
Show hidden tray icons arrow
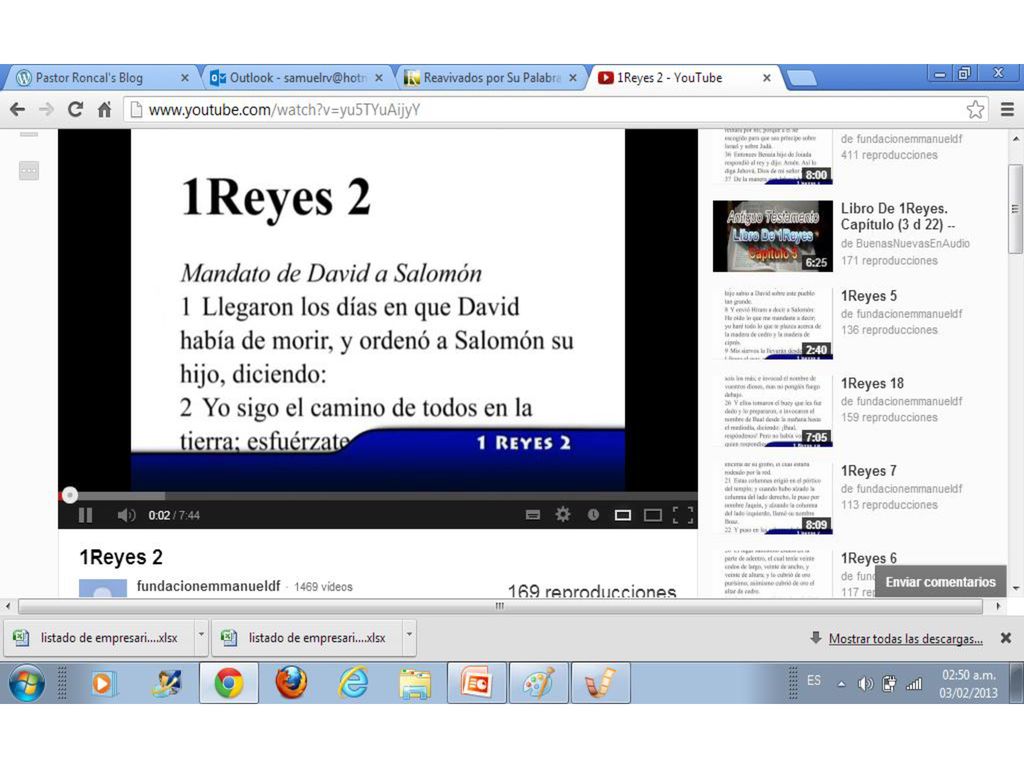coord(841,684)
